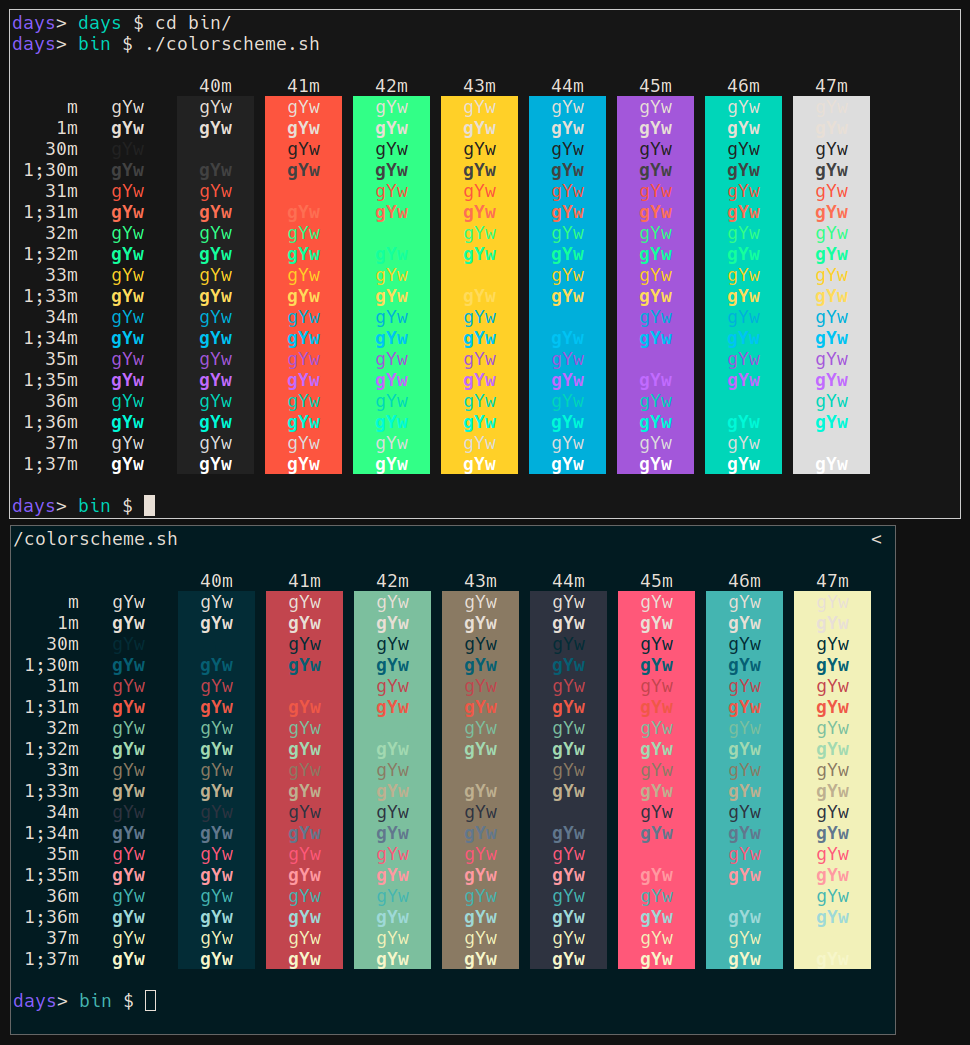Click the '1;34m' row label in top terminal
Screen dimensions: 970x1045
(51, 338)
